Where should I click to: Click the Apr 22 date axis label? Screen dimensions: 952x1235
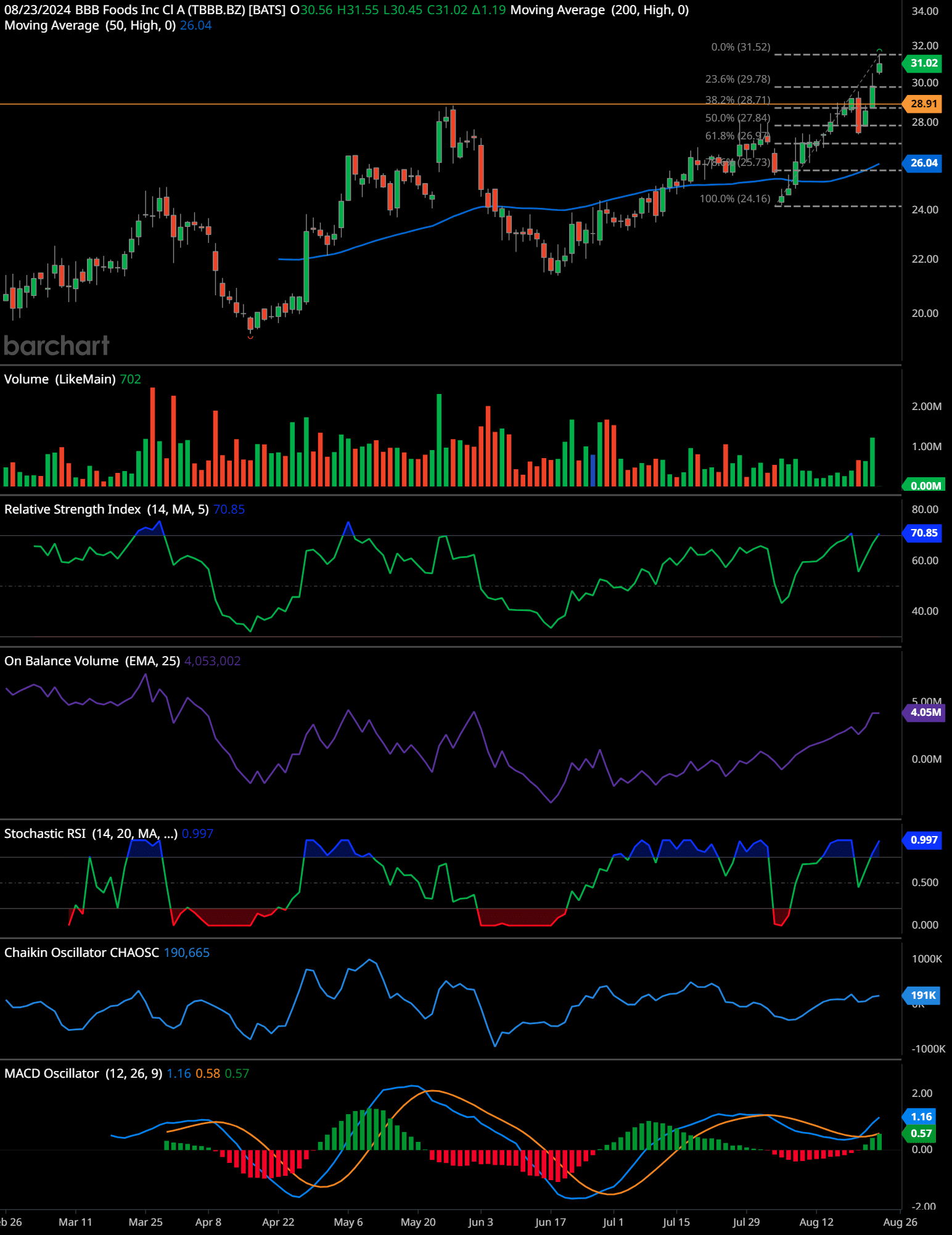coord(278,1222)
